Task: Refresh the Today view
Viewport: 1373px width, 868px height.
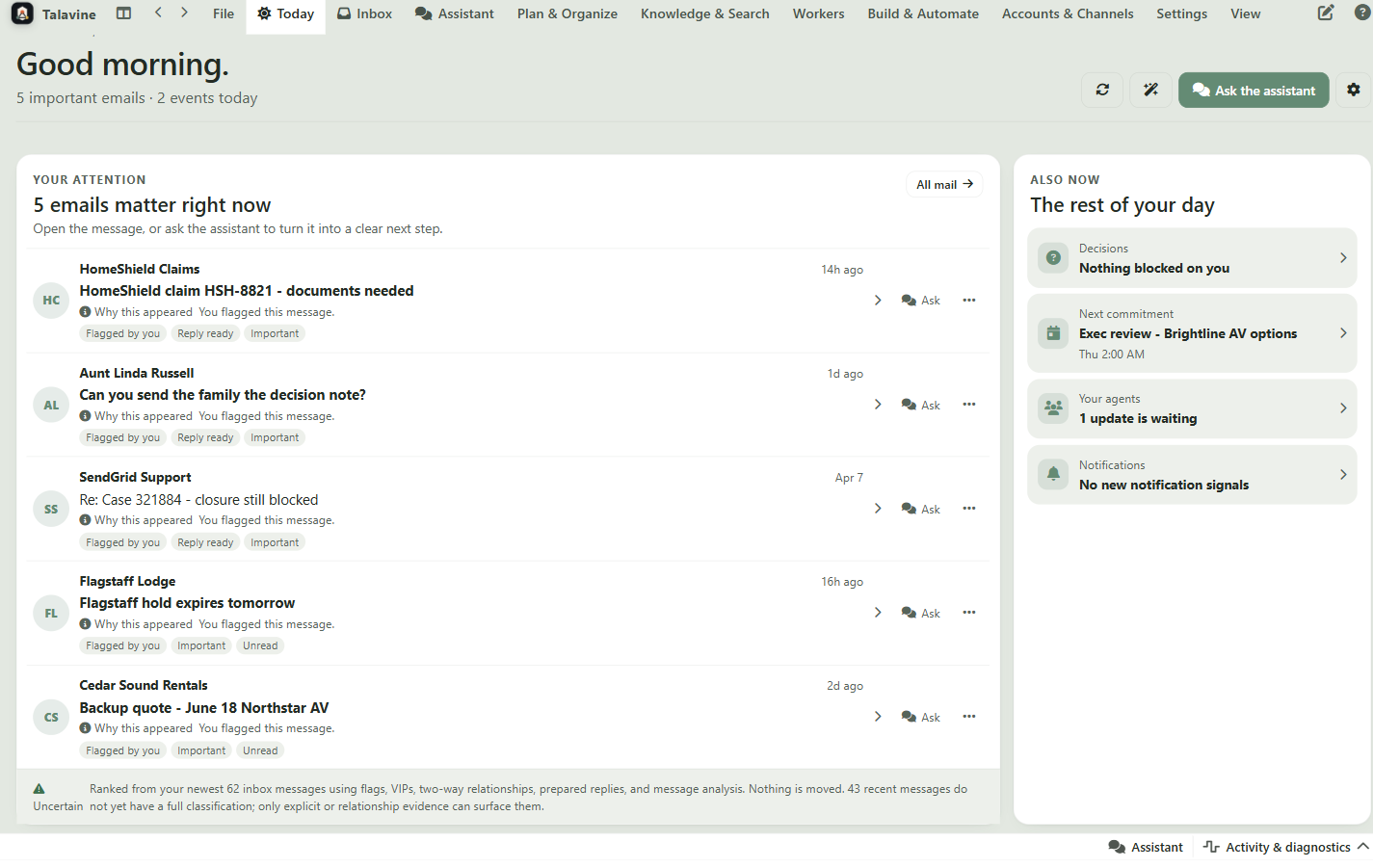Action: 1102,90
